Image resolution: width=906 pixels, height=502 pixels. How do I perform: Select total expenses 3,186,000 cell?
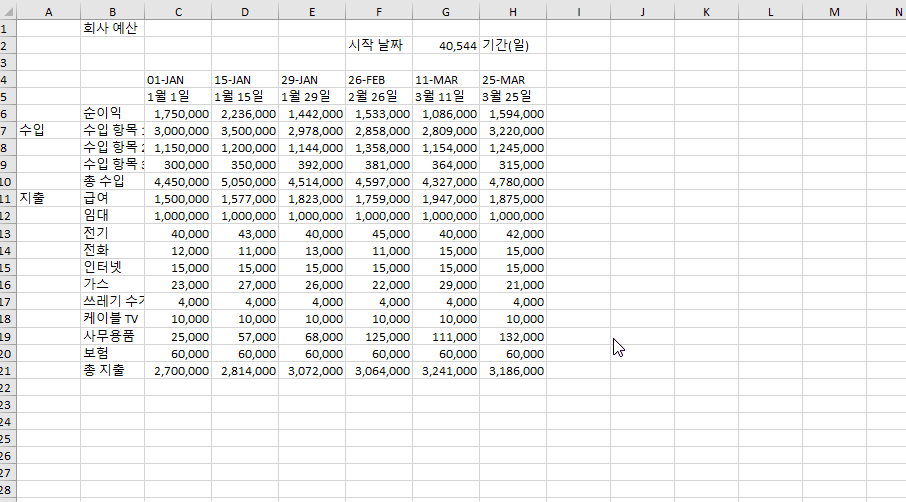pyautogui.click(x=513, y=371)
